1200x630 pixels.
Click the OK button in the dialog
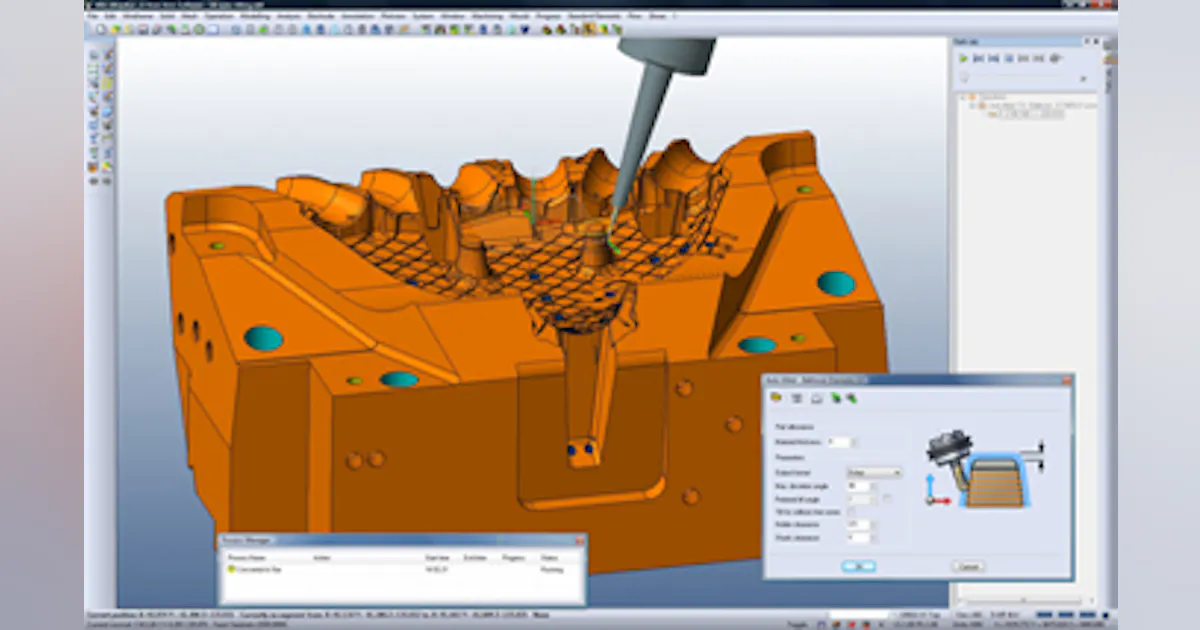pos(859,567)
